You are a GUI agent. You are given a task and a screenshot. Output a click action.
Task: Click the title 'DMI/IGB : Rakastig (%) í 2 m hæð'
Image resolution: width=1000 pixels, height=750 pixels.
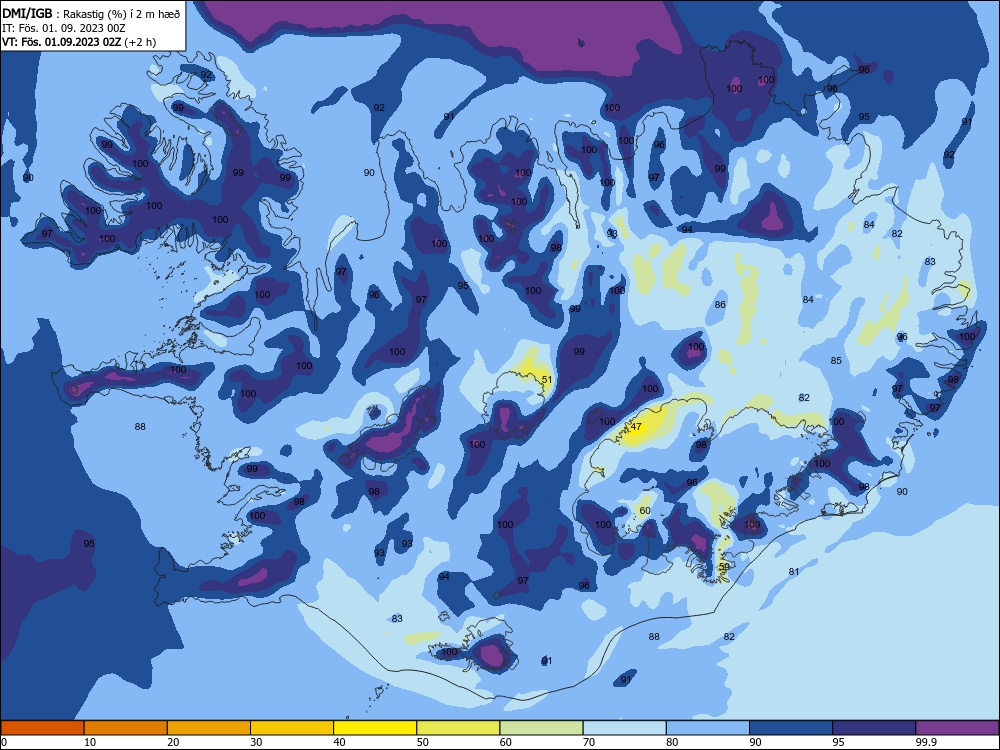pos(92,13)
